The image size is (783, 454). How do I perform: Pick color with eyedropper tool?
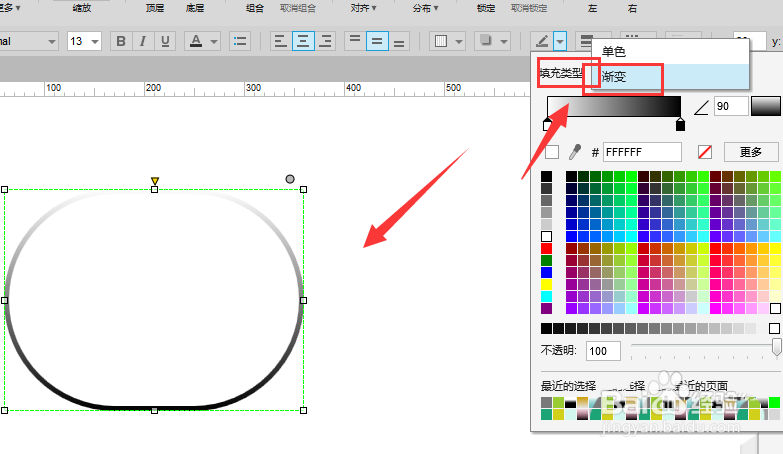click(x=575, y=152)
